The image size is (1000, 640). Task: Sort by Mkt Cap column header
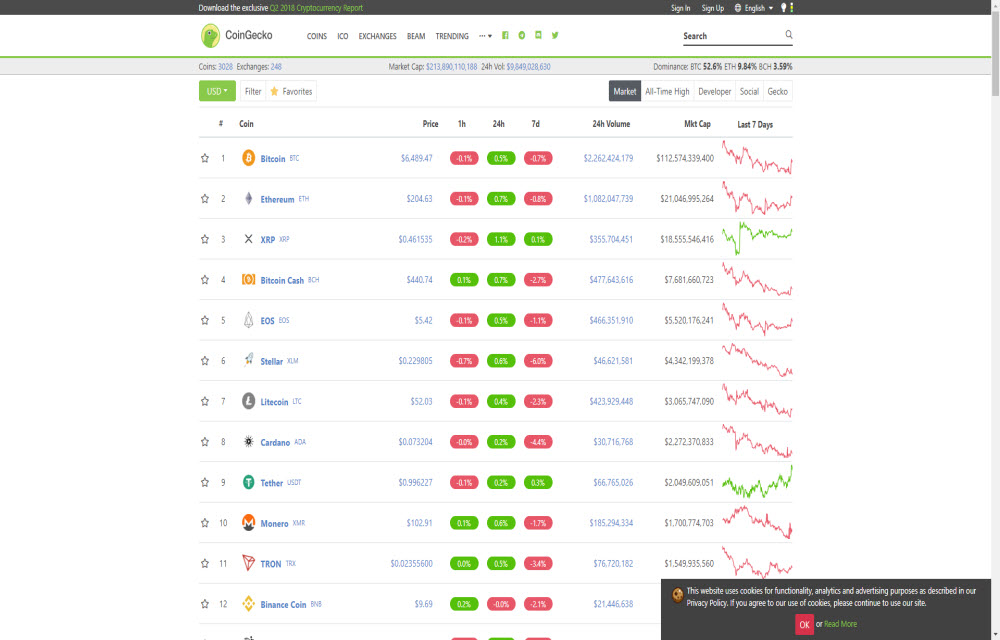pyautogui.click(x=697, y=124)
